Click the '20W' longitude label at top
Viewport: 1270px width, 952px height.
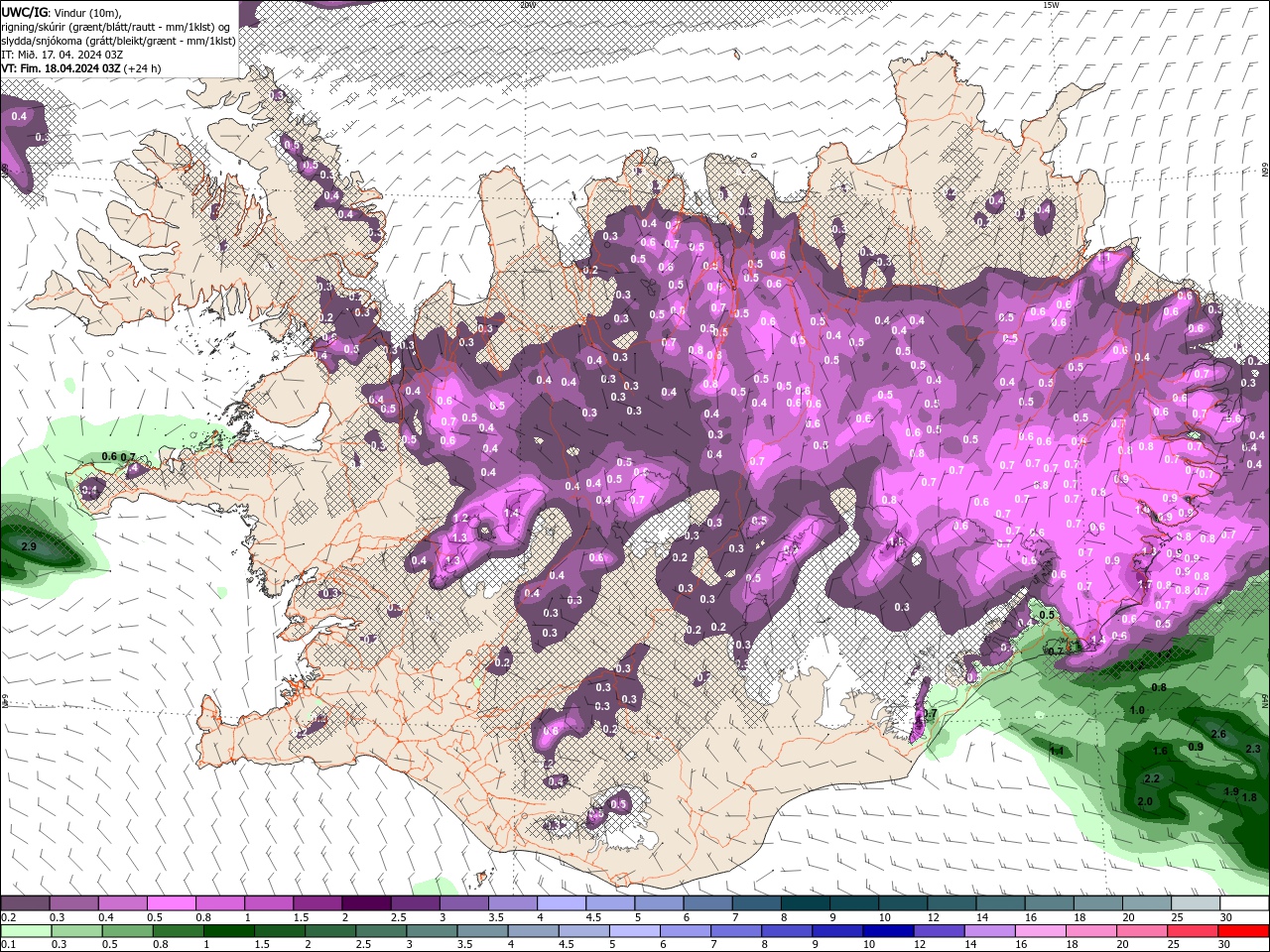[527, 5]
